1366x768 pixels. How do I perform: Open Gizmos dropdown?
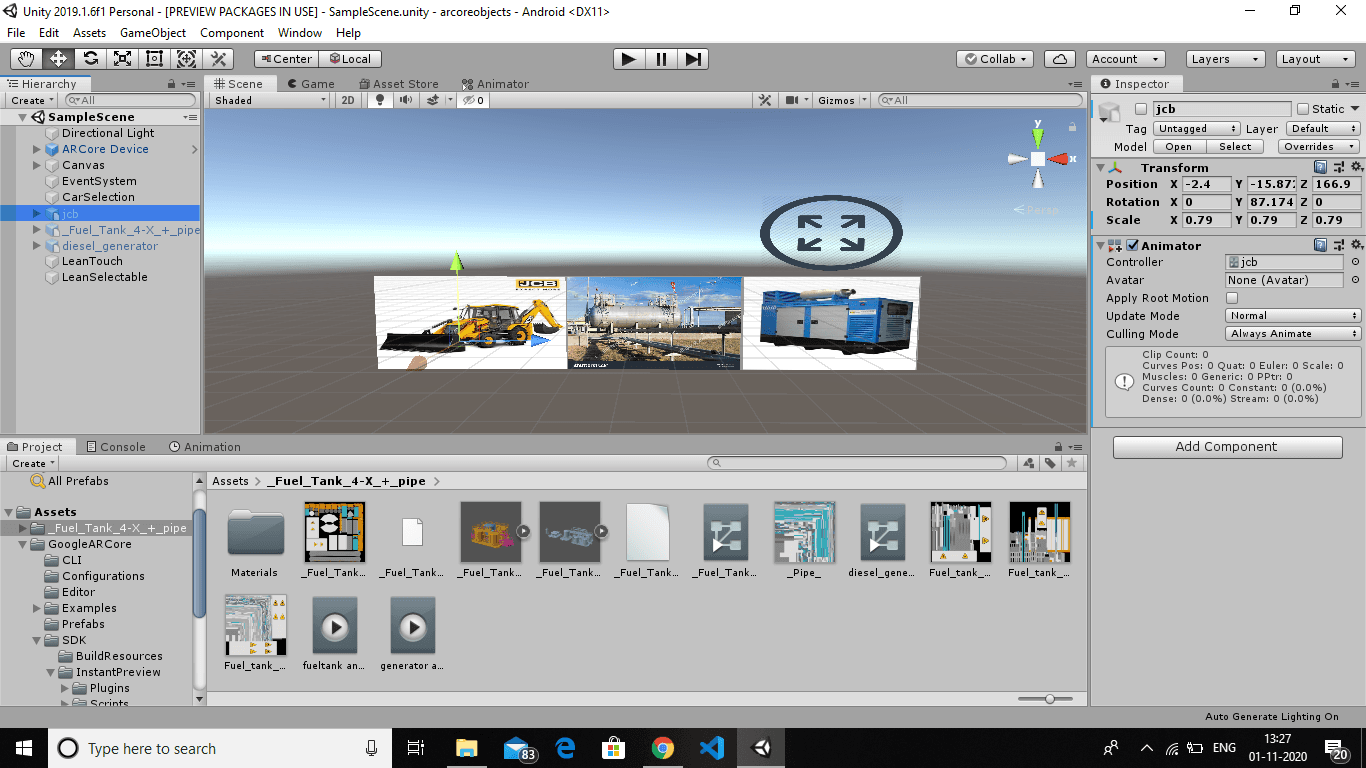[842, 100]
